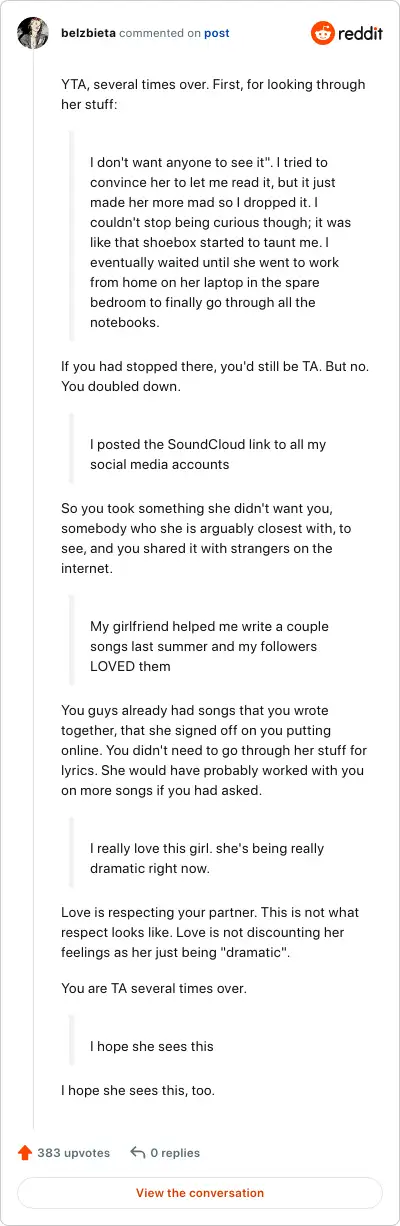Click the vertical comment thread line
This screenshot has height=1226, width=400.
[33, 580]
